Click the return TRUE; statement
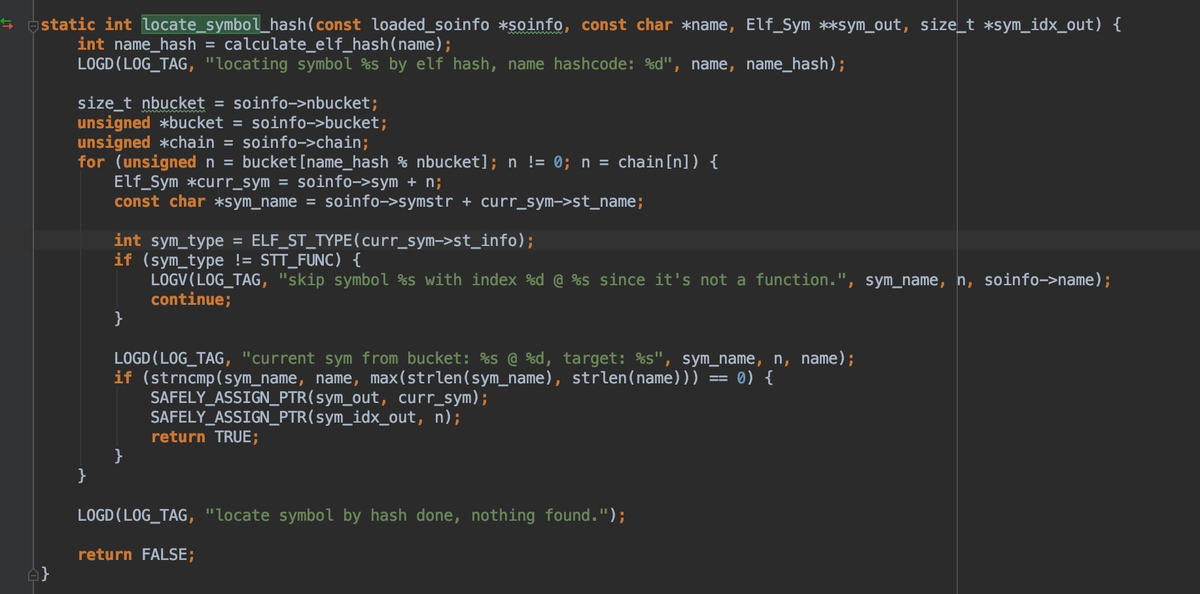 [205, 437]
